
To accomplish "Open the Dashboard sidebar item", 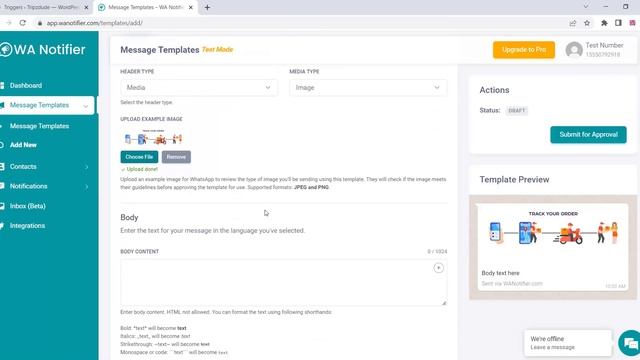I will pos(26,85).
